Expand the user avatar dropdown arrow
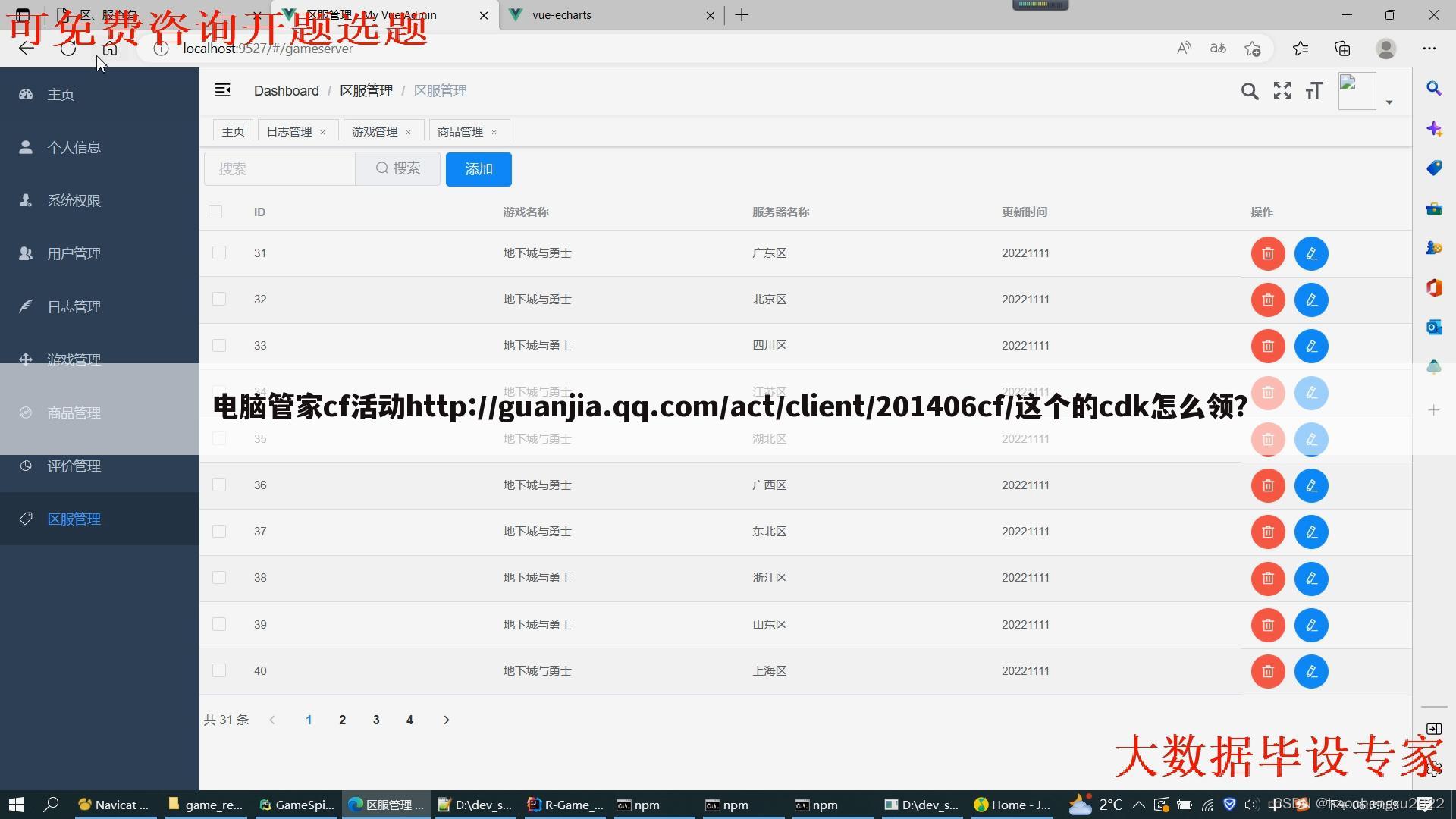This screenshot has width=1456, height=819. 1389,102
